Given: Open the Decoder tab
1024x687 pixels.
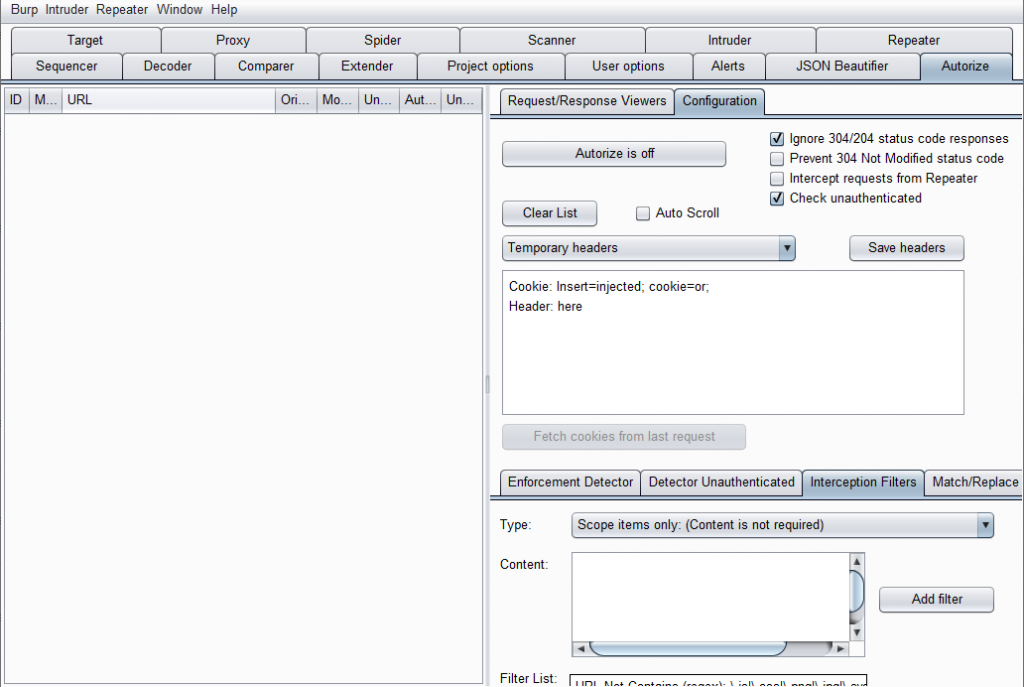Looking at the screenshot, I should click(x=168, y=66).
